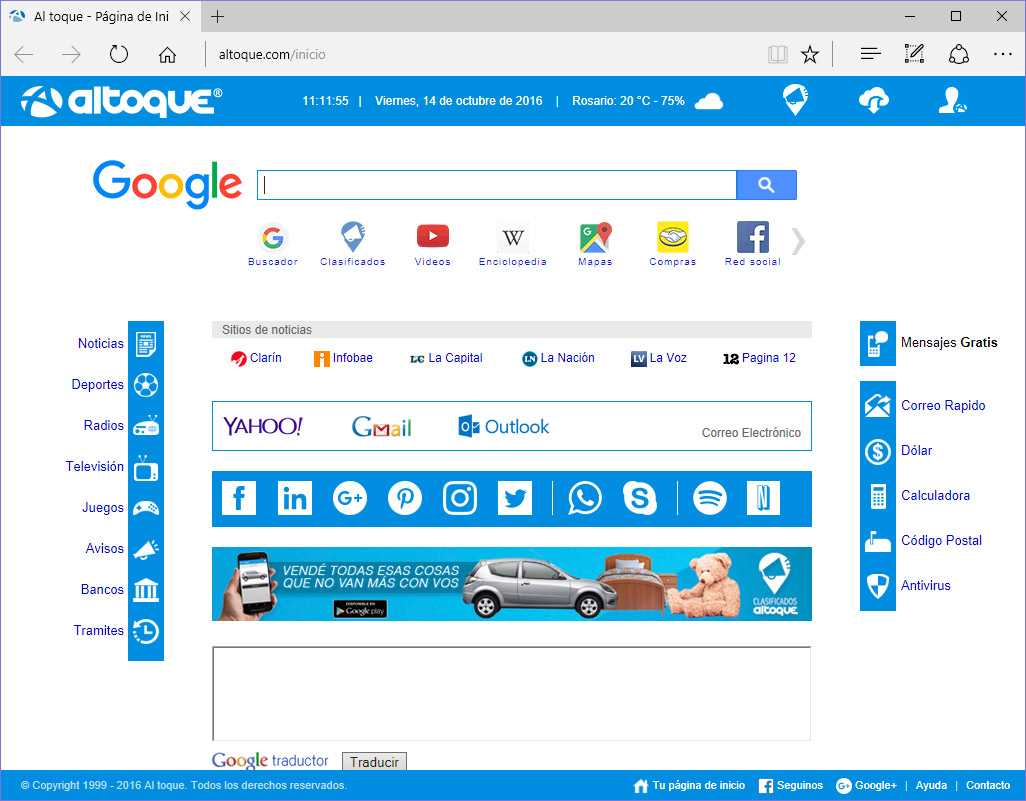Click the Google+ footer link
The height and width of the screenshot is (801, 1026).
point(866,785)
